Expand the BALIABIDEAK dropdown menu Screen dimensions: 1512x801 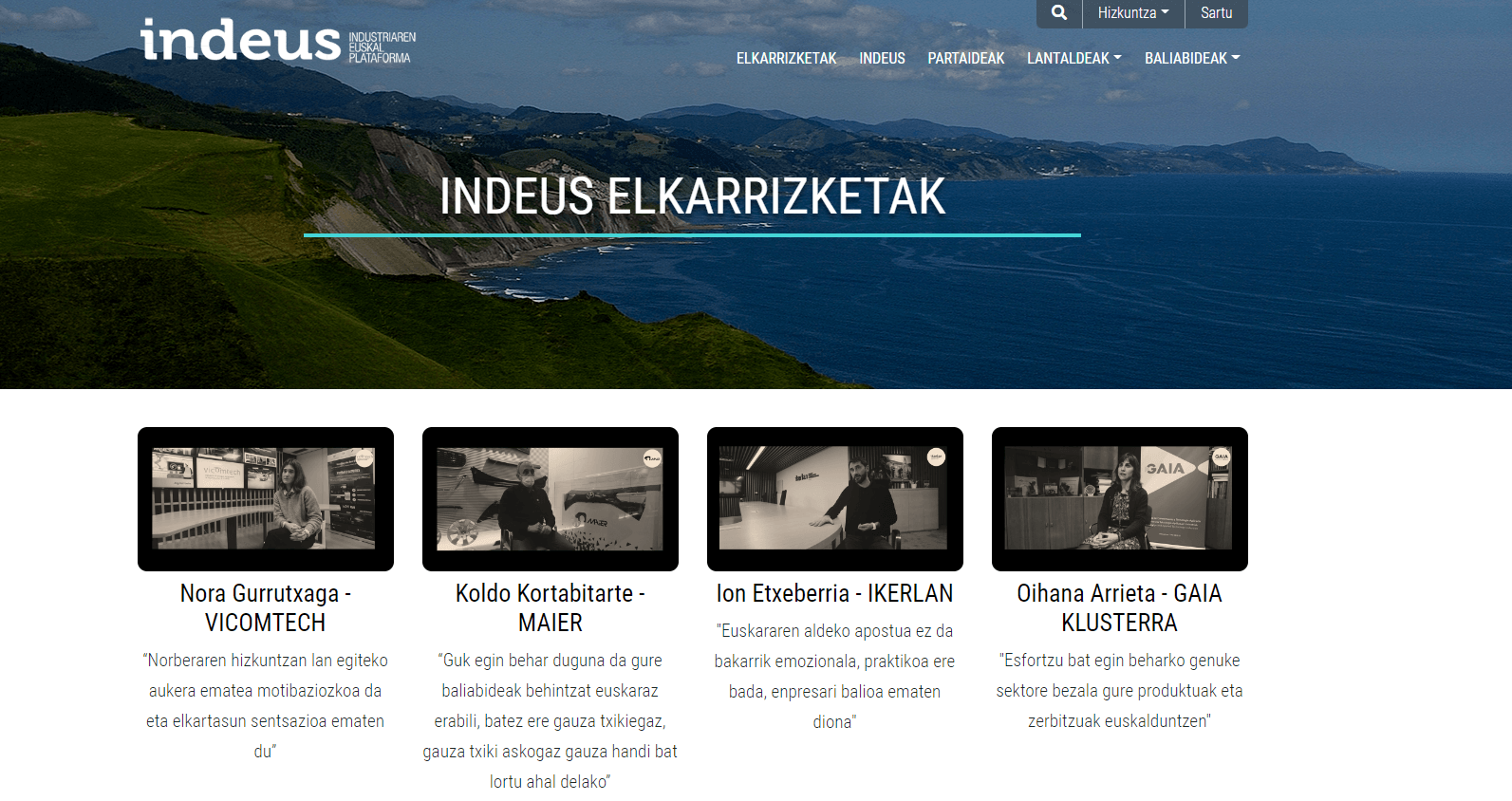click(x=1192, y=58)
